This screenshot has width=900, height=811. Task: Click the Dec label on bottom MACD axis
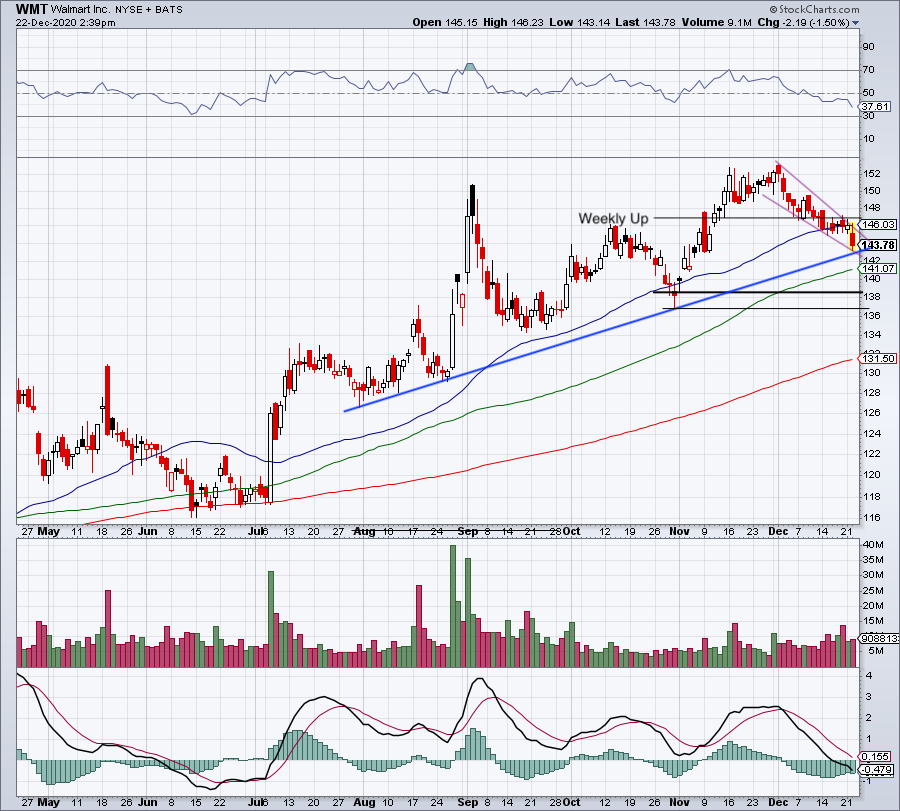click(778, 802)
